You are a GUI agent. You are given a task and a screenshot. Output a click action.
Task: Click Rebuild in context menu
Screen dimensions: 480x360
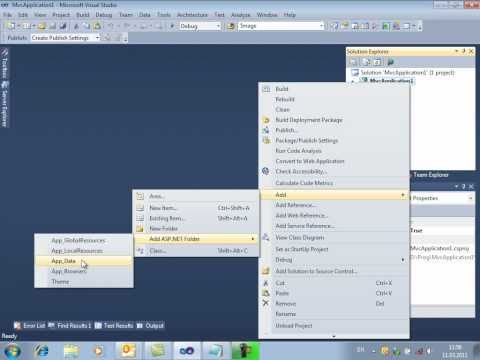334,99
